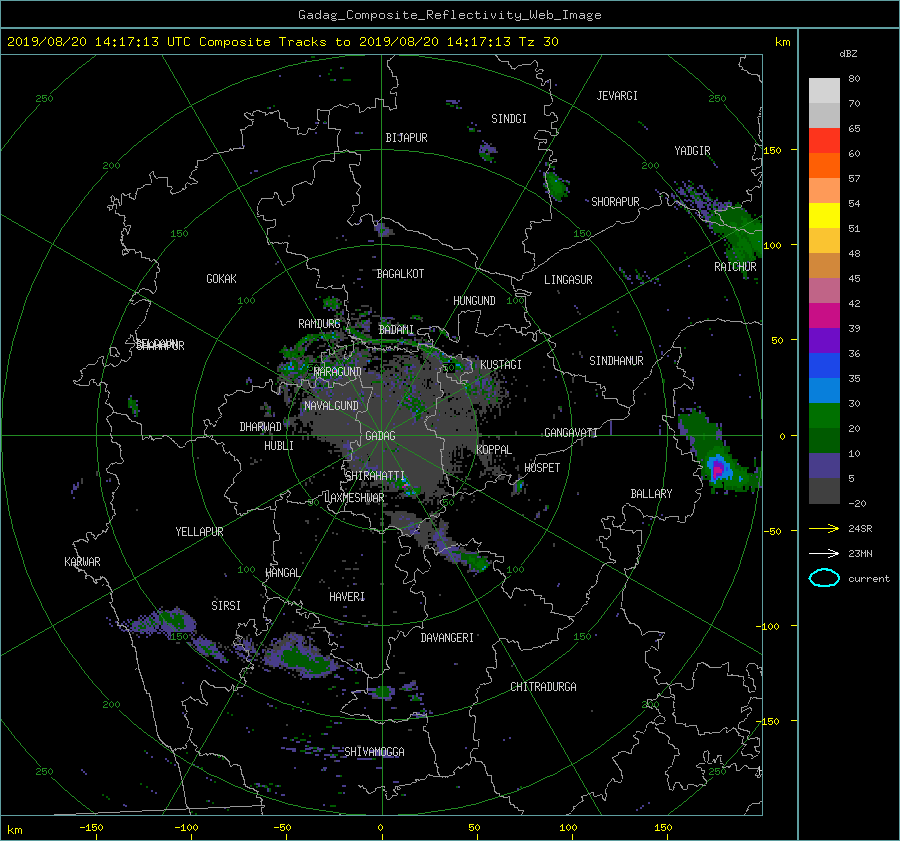Click the SHORAPUR city label

615,202
